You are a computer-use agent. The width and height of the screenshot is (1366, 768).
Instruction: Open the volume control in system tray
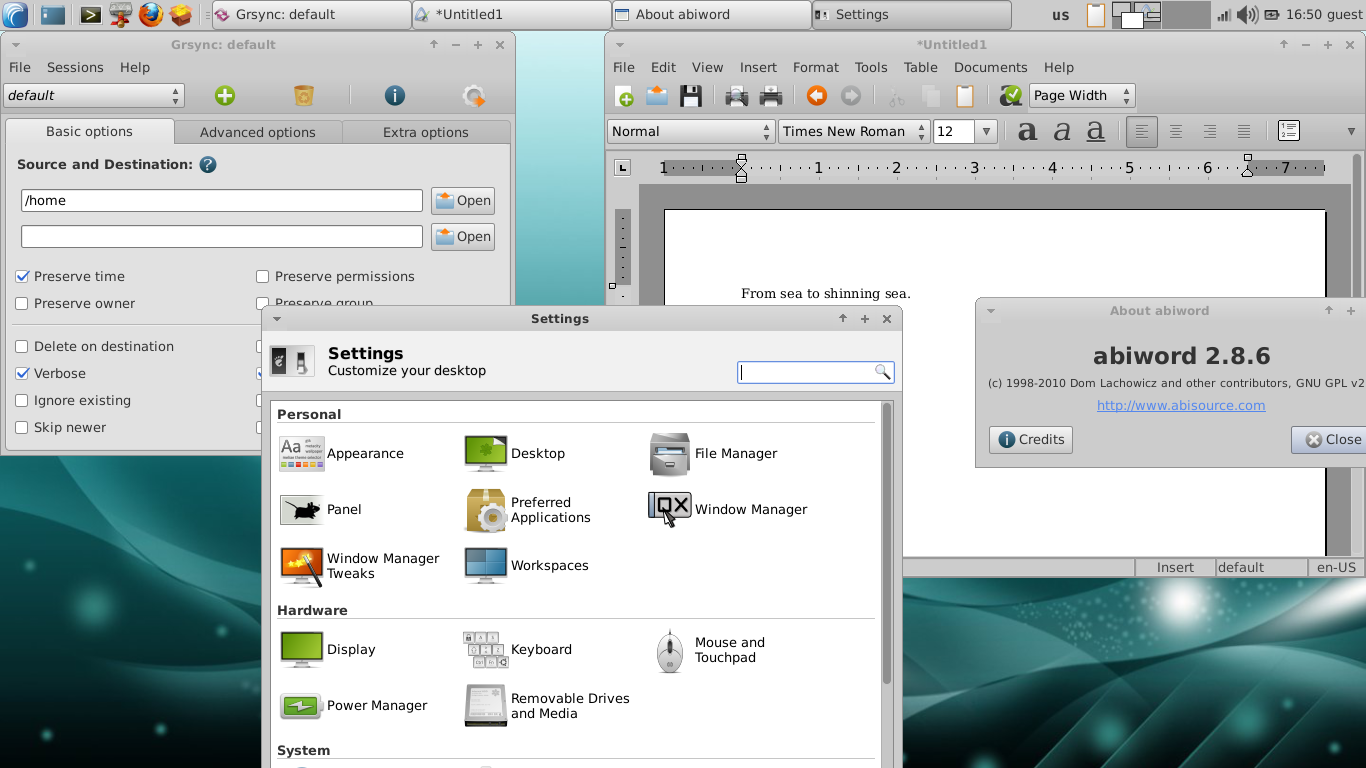(x=1247, y=15)
